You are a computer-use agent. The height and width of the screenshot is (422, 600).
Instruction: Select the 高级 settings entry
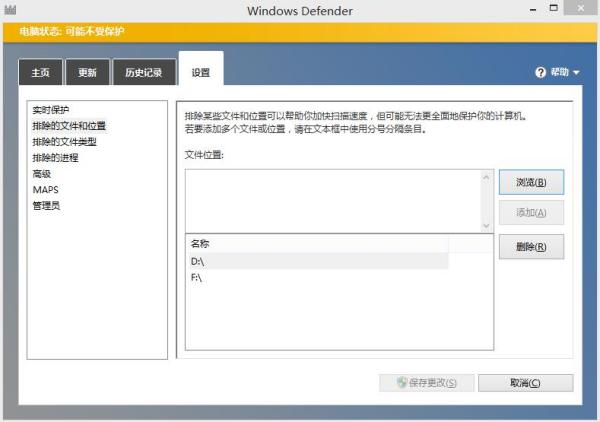point(41,174)
